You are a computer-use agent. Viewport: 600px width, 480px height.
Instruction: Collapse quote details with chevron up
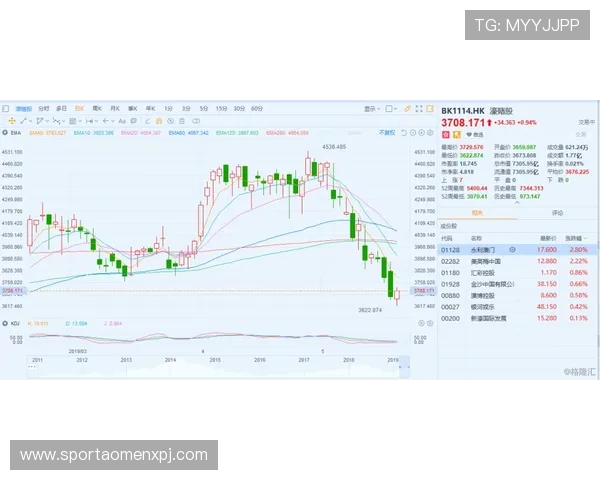(517, 202)
